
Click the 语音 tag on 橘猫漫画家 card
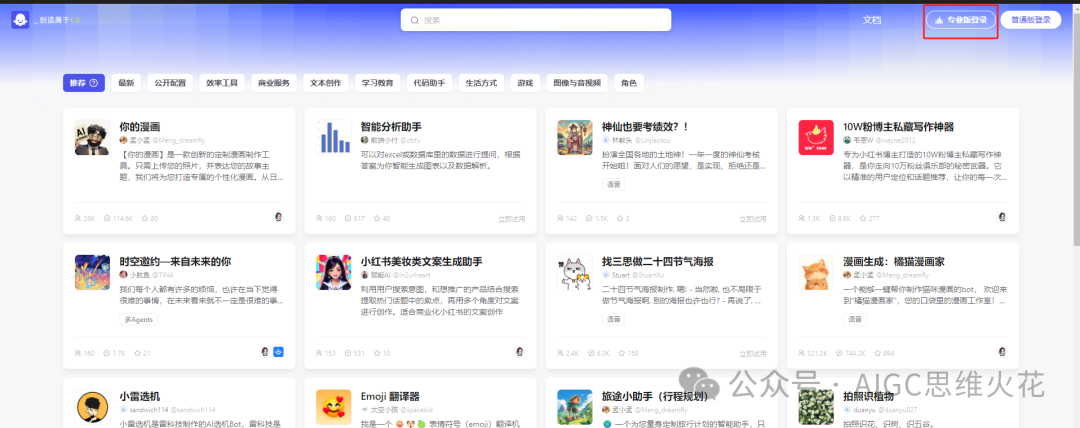pyautogui.click(x=855, y=320)
